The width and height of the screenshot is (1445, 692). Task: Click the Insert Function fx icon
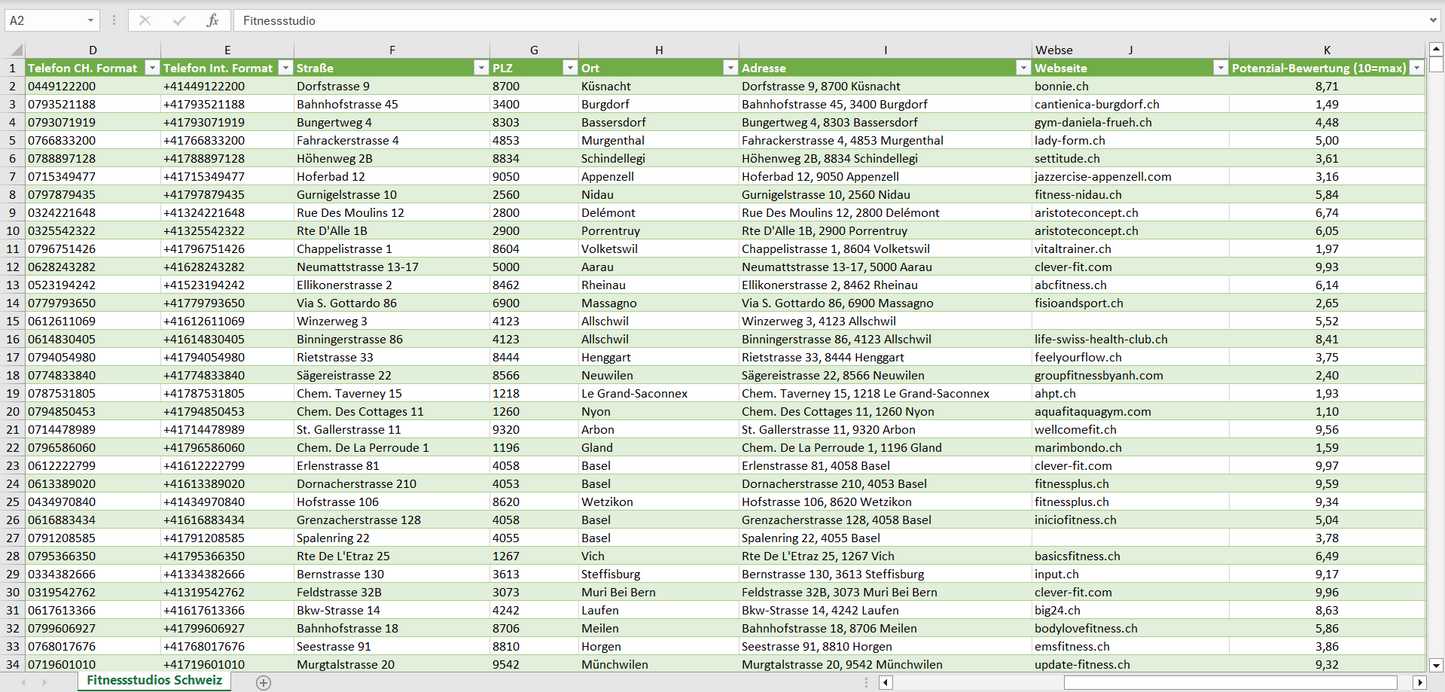point(212,20)
